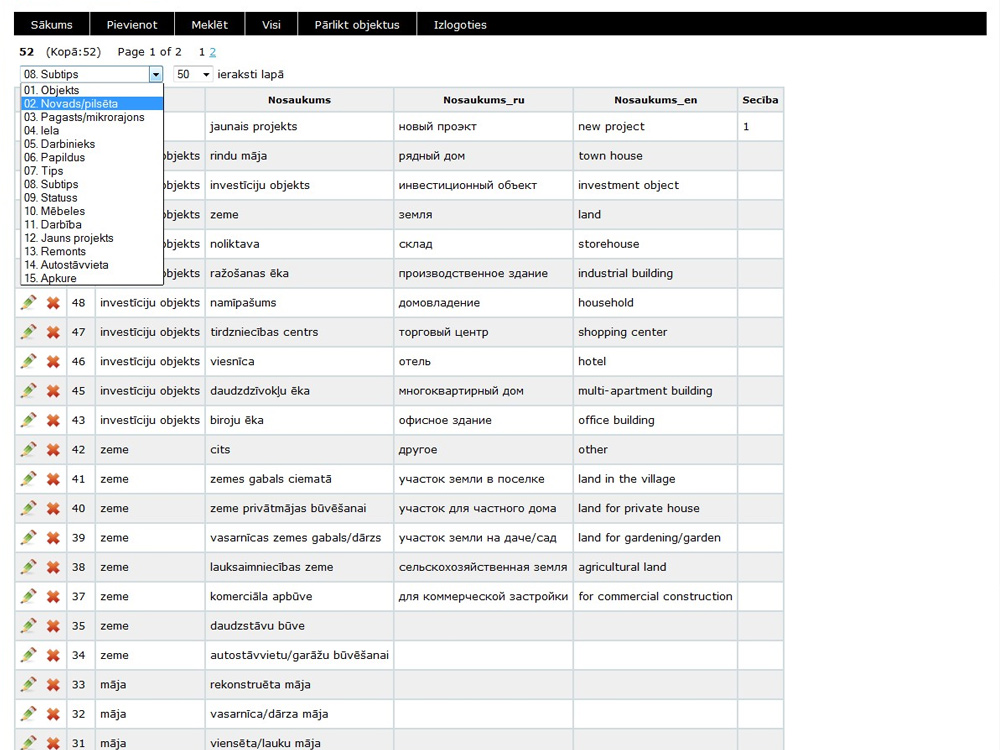Edit row 39 vasarnīcas zemes gabals/dārzs
Image resolution: width=1000 pixels, height=750 pixels.
[29, 537]
